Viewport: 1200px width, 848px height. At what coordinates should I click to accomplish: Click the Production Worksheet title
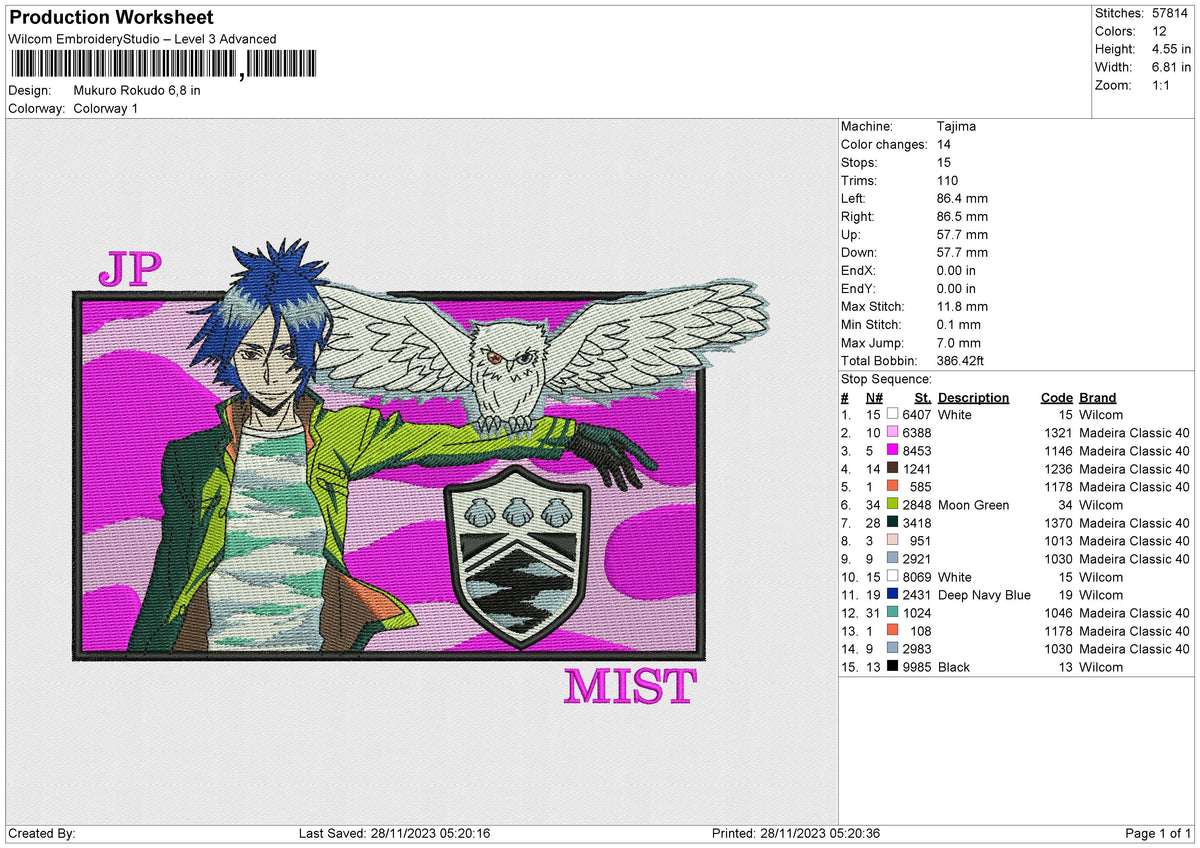(111, 18)
